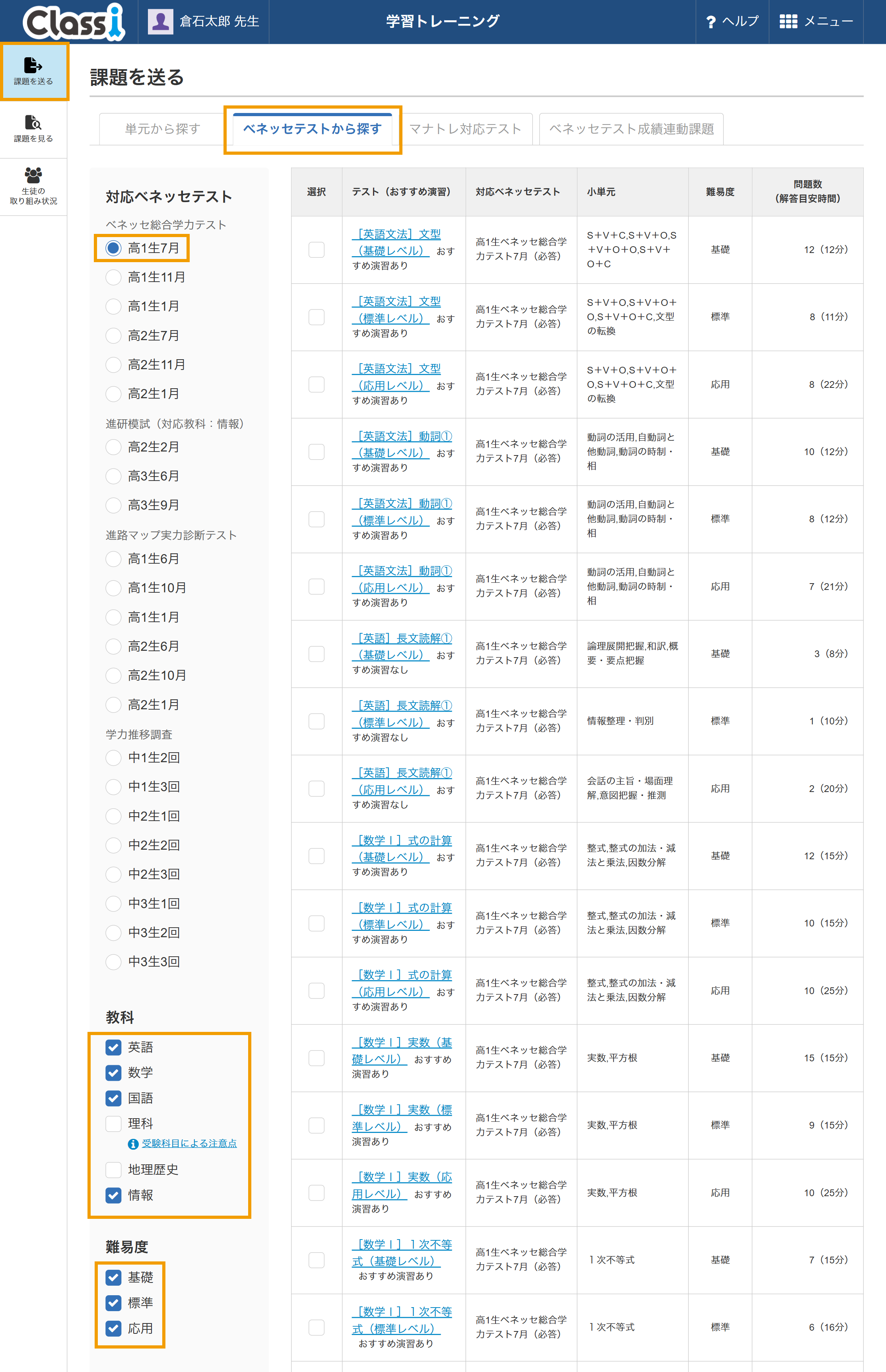
Task: Select 高2生6月 radio option
Action: click(x=113, y=646)
